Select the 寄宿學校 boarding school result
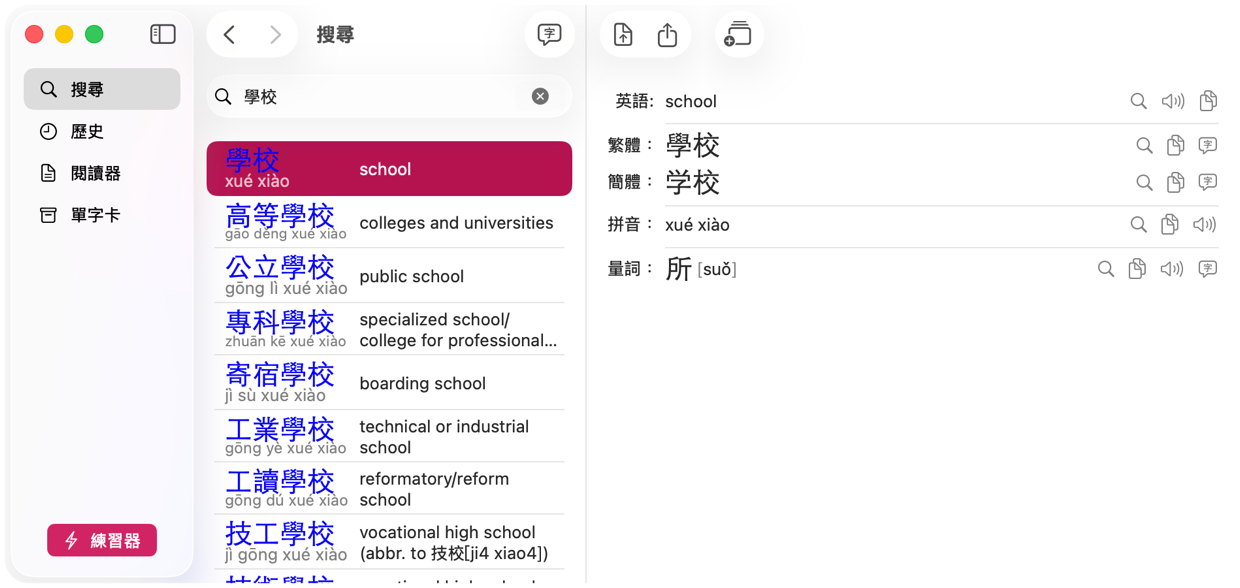 [389, 383]
